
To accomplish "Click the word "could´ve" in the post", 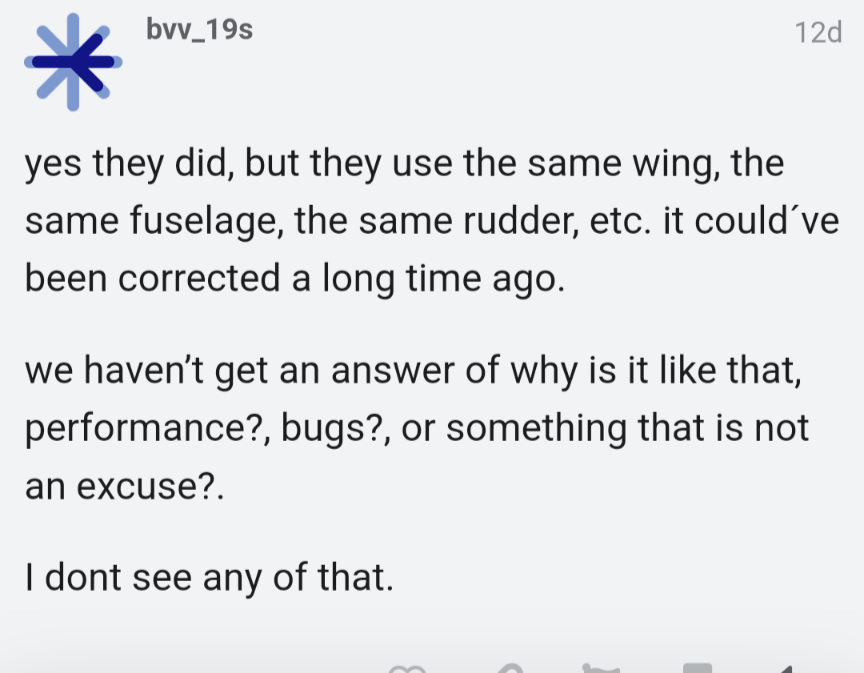I will click(x=766, y=220).
